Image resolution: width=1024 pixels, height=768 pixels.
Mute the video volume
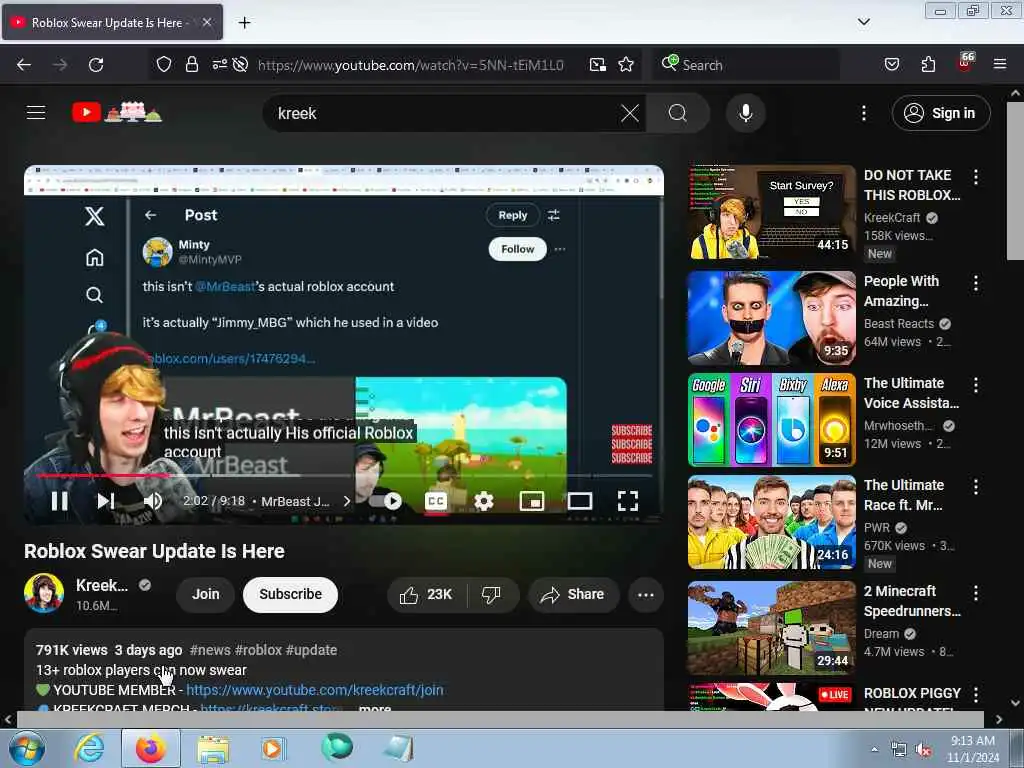click(x=153, y=501)
